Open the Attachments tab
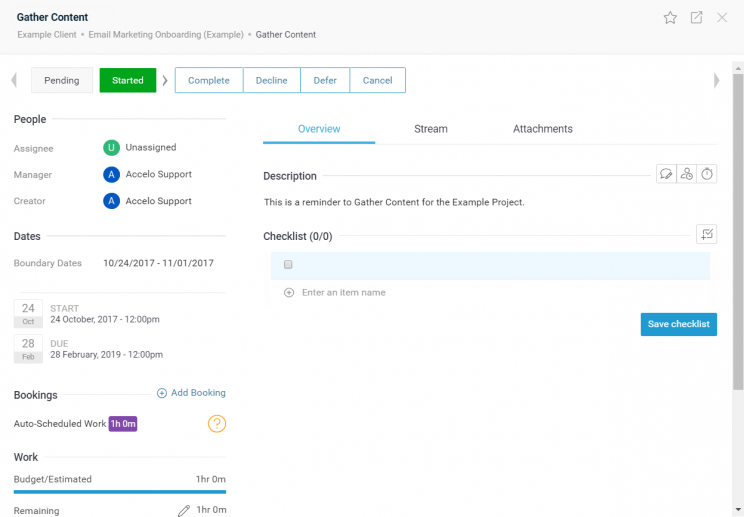Viewport: 744px width, 517px height. click(x=542, y=129)
